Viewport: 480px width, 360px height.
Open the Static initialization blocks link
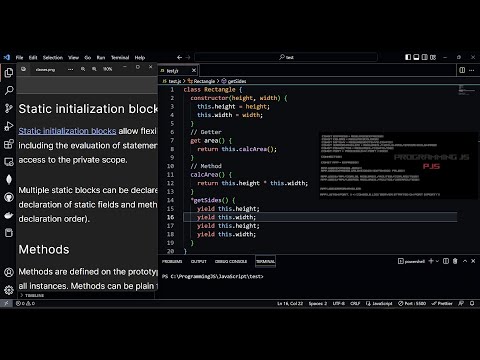pyautogui.click(x=67, y=131)
